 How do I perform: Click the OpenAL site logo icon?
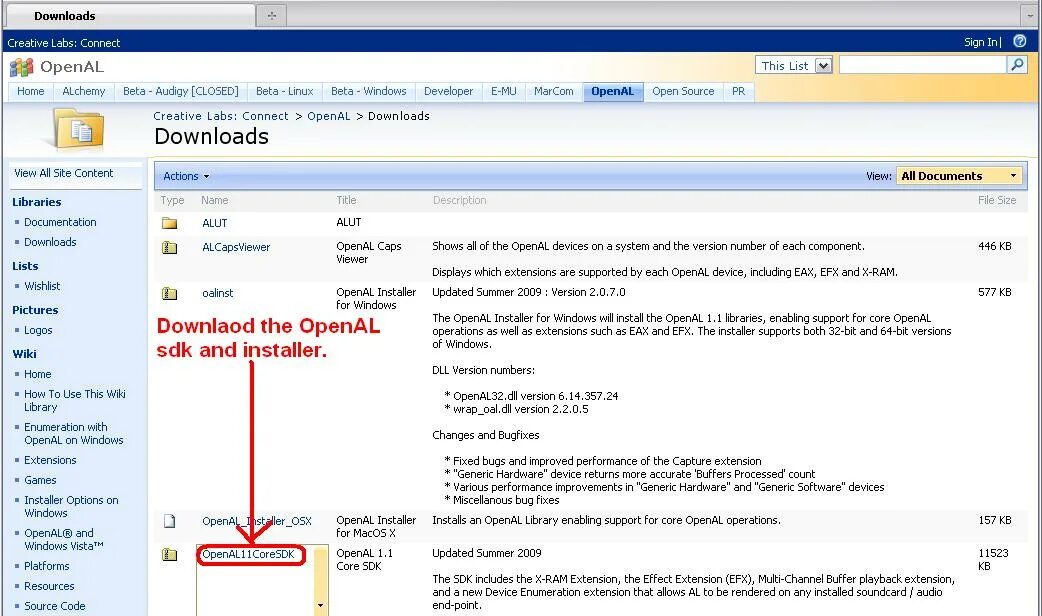point(21,67)
